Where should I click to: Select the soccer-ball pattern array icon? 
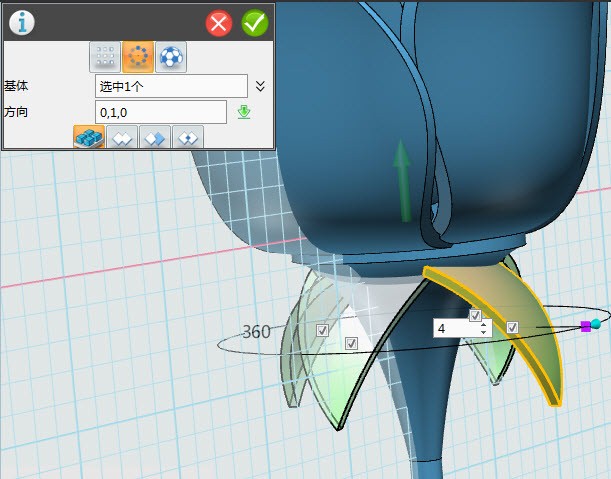click(171, 58)
